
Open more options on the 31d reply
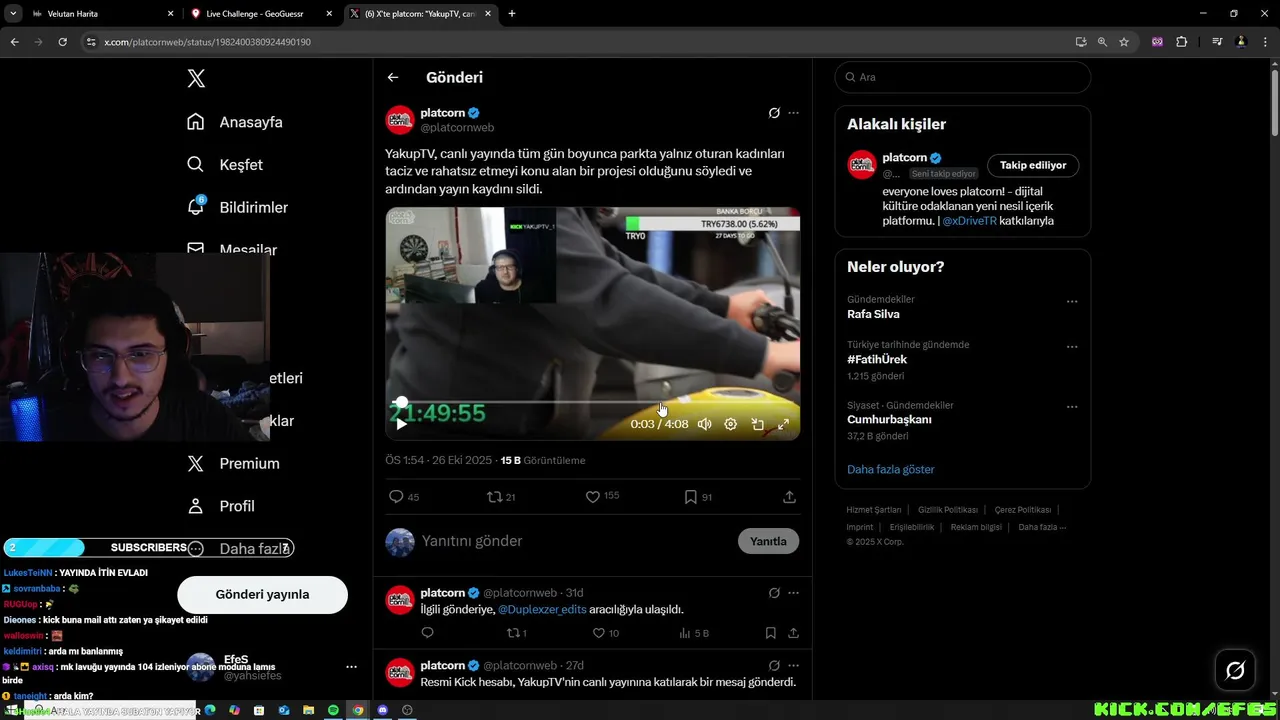coord(793,593)
